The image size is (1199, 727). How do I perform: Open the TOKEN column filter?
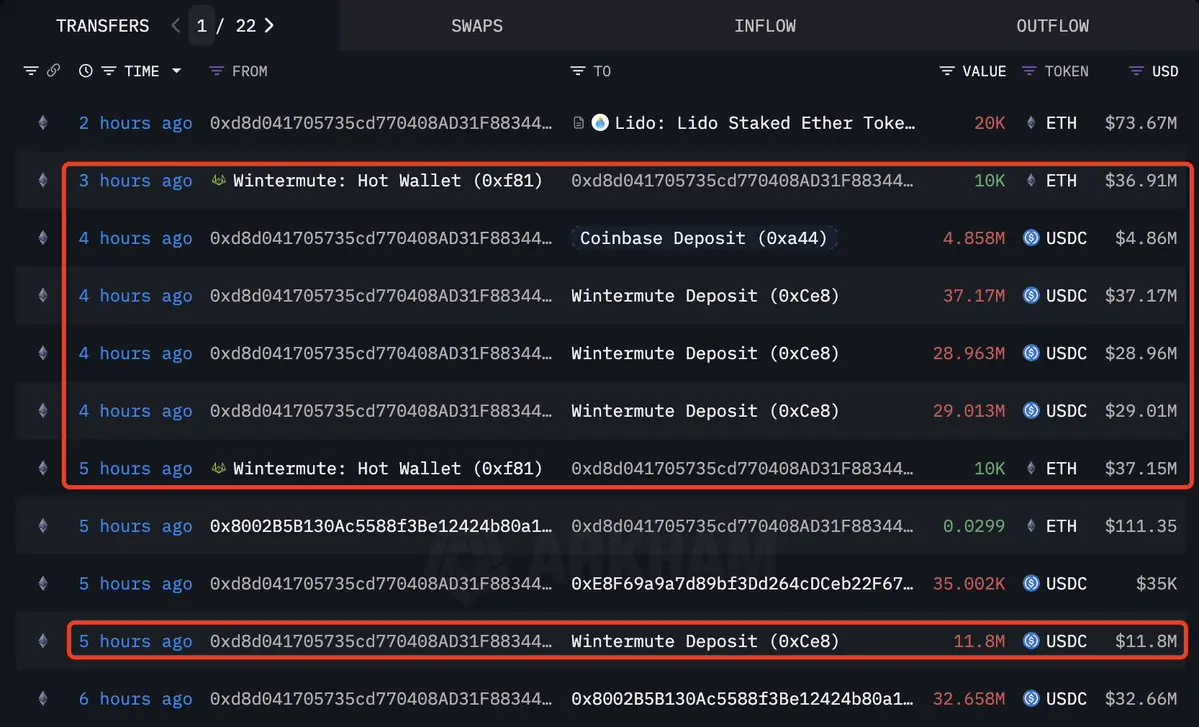[1029, 71]
